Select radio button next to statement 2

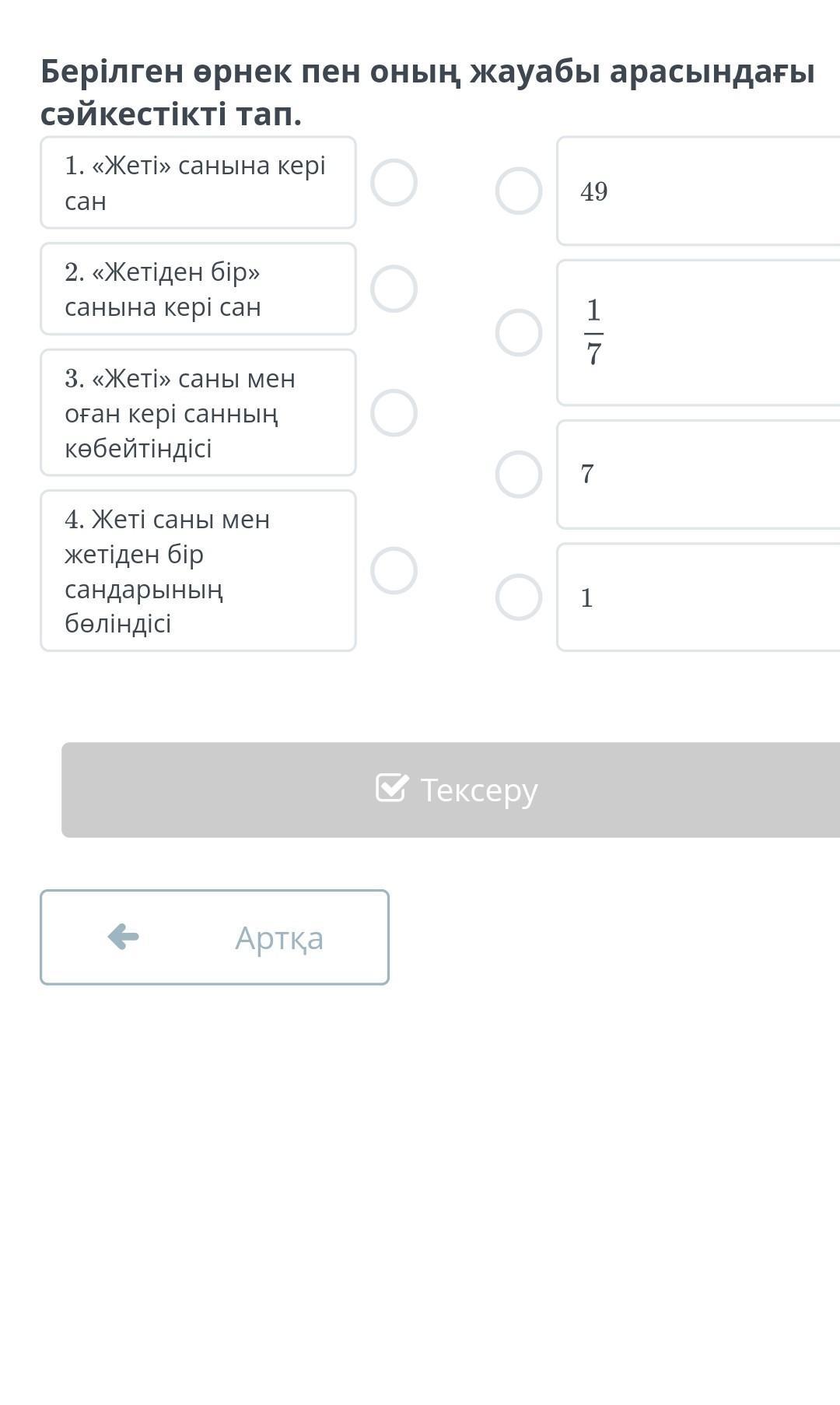[x=394, y=289]
